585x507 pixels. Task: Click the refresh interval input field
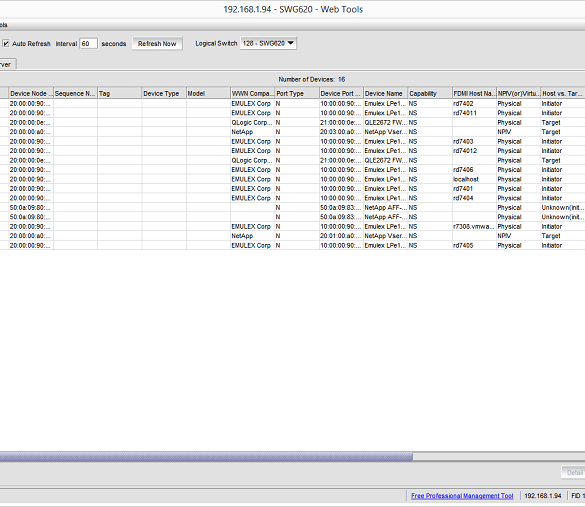pyautogui.click(x=88, y=44)
